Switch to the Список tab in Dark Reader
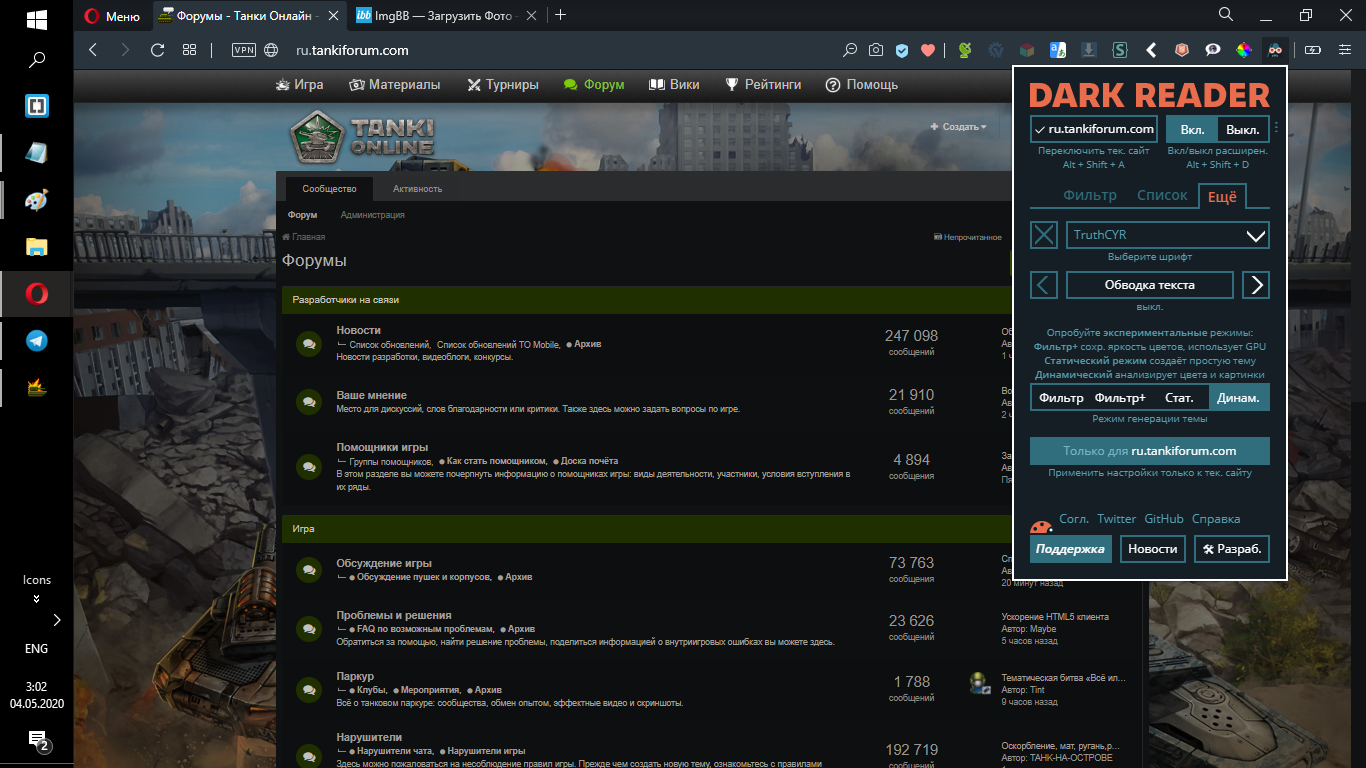Screen dimensions: 1366x768 [x=1162, y=196]
